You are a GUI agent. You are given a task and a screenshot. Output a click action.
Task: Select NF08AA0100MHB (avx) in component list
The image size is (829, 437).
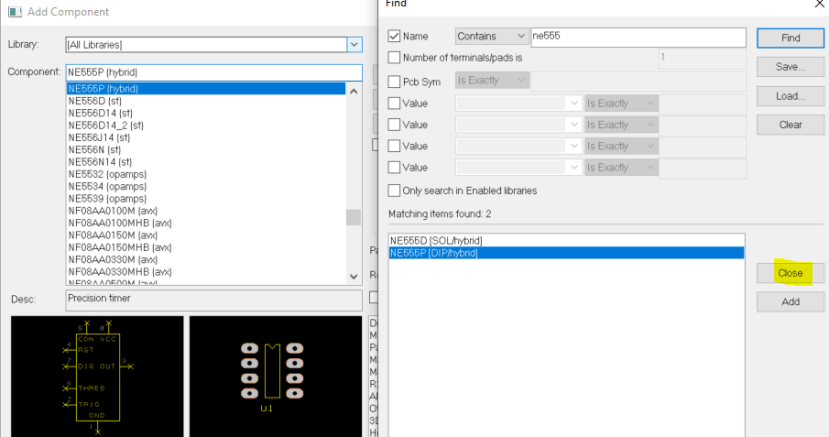pos(206,222)
